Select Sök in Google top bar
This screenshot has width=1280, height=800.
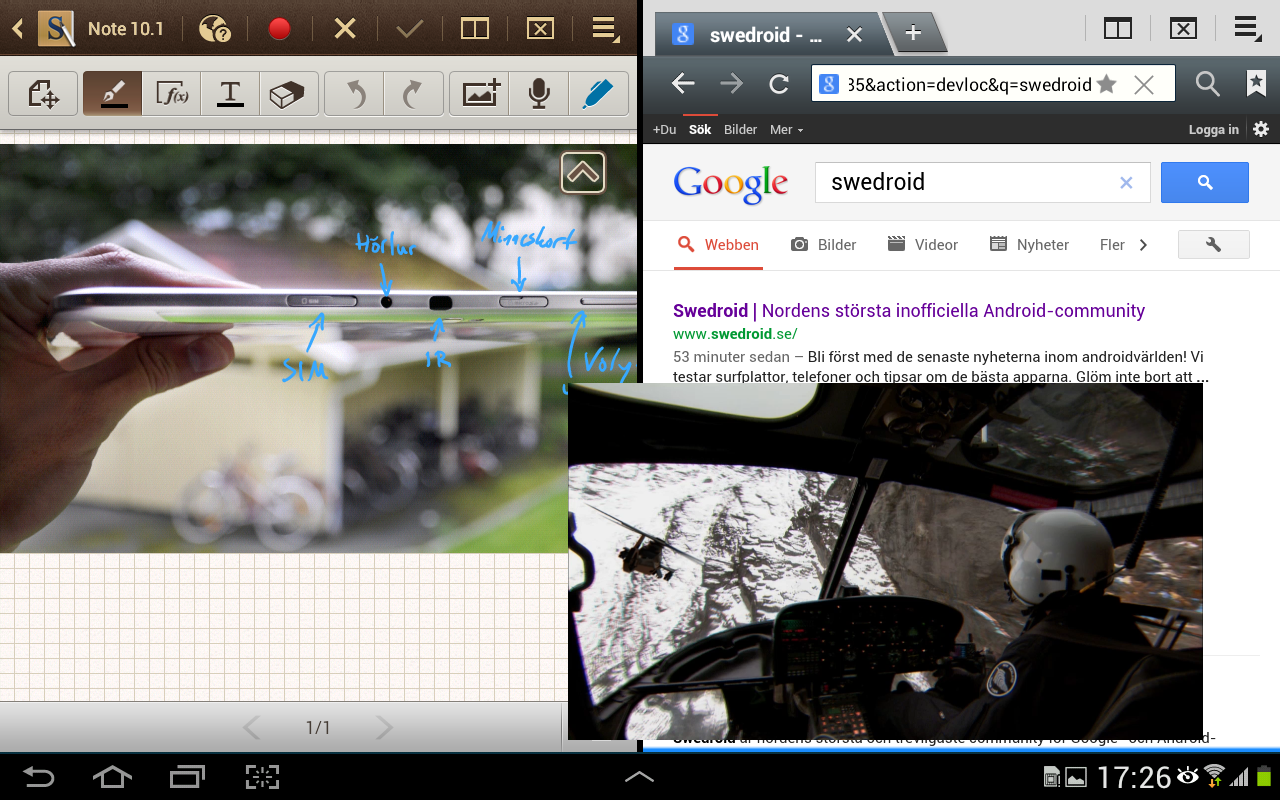(700, 130)
